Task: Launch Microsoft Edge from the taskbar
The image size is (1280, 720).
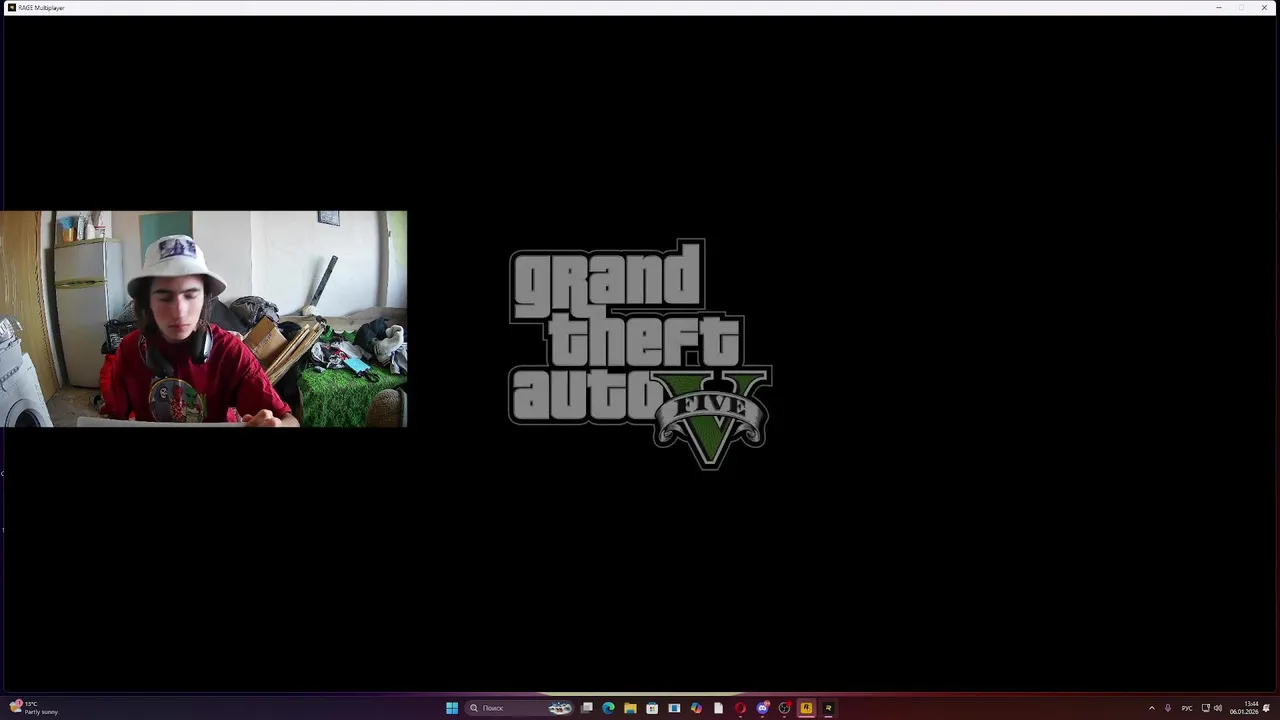Action: [608, 708]
